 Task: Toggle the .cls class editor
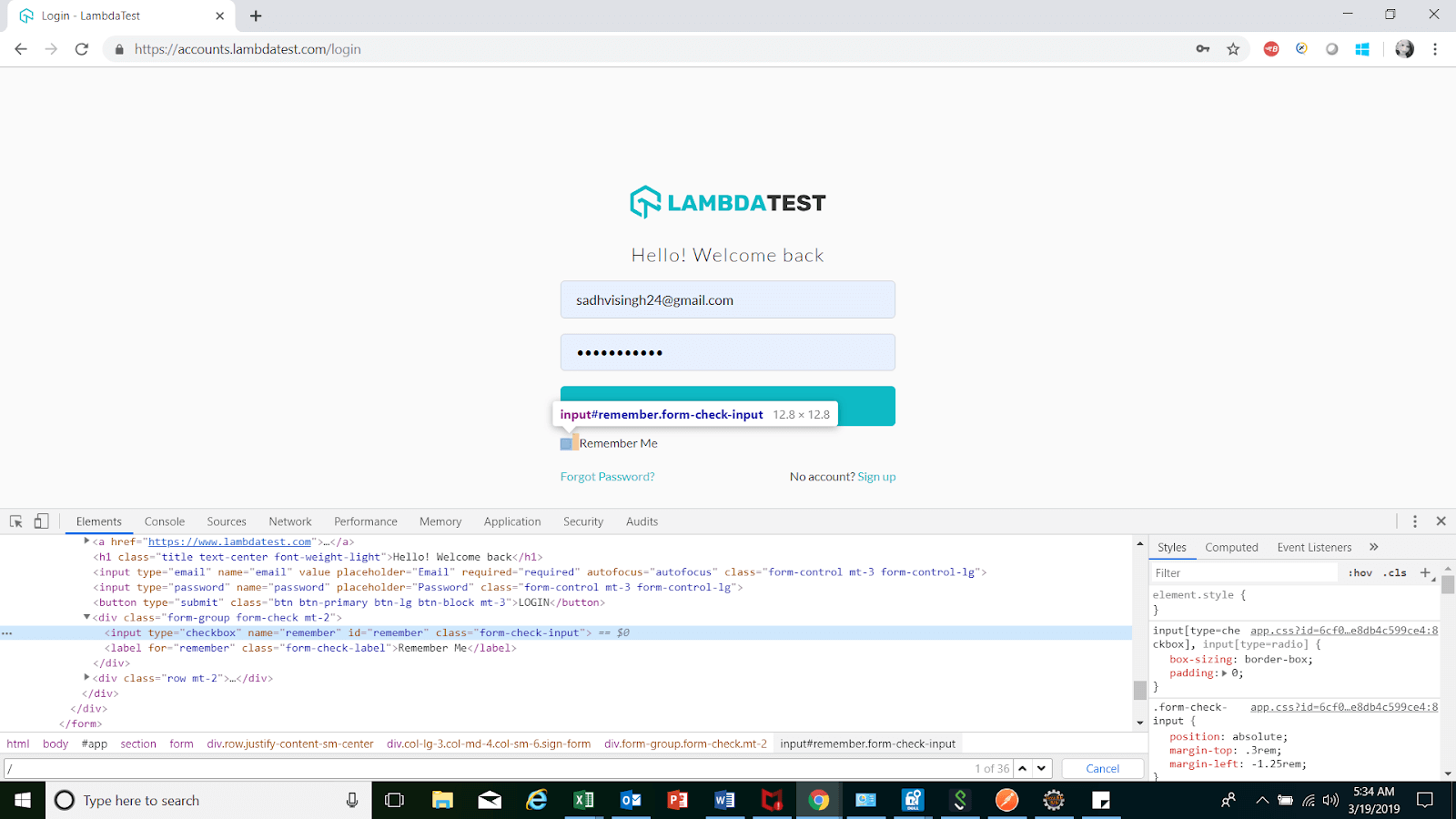click(1395, 572)
